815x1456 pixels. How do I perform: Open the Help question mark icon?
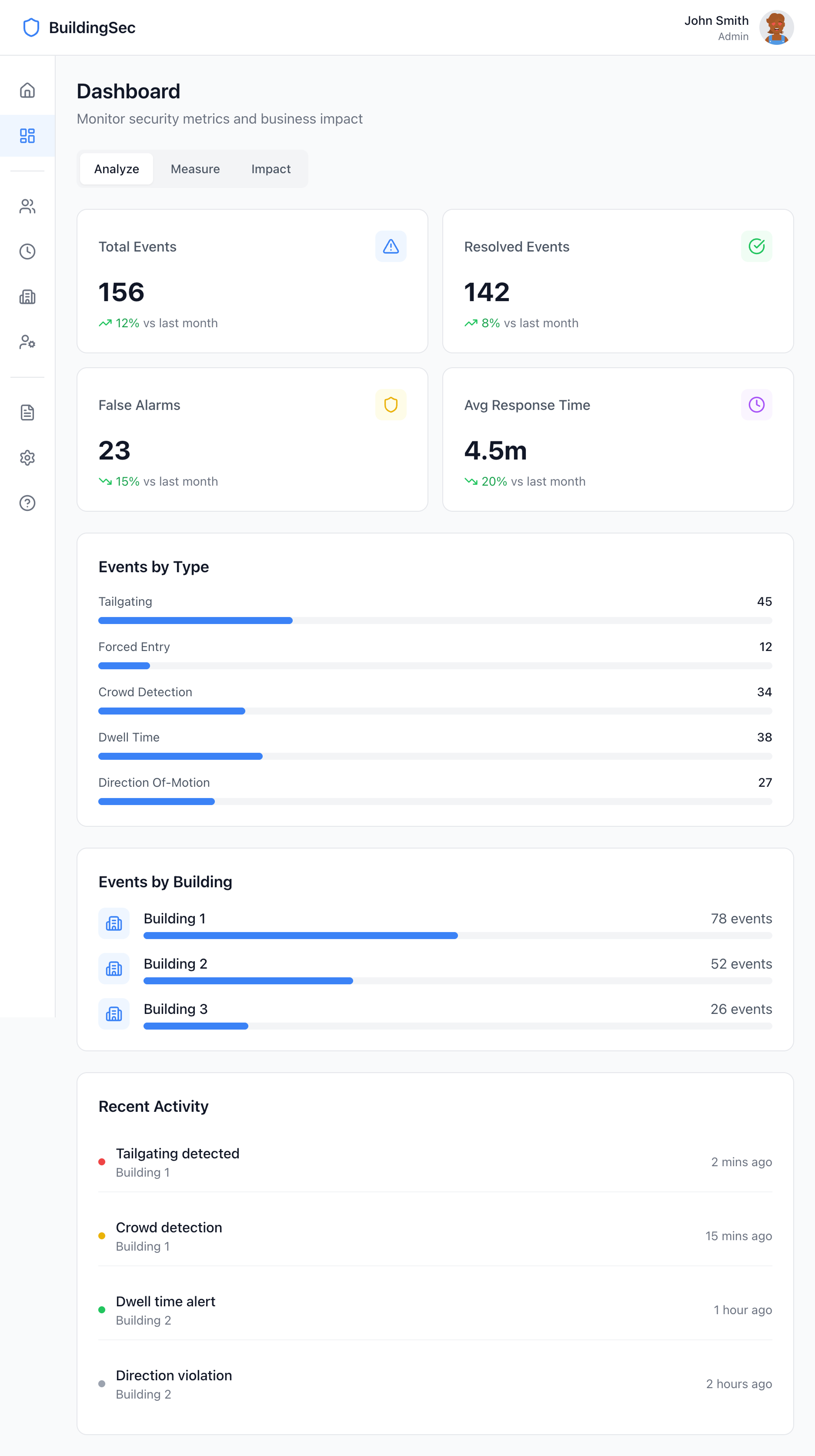[x=27, y=503]
